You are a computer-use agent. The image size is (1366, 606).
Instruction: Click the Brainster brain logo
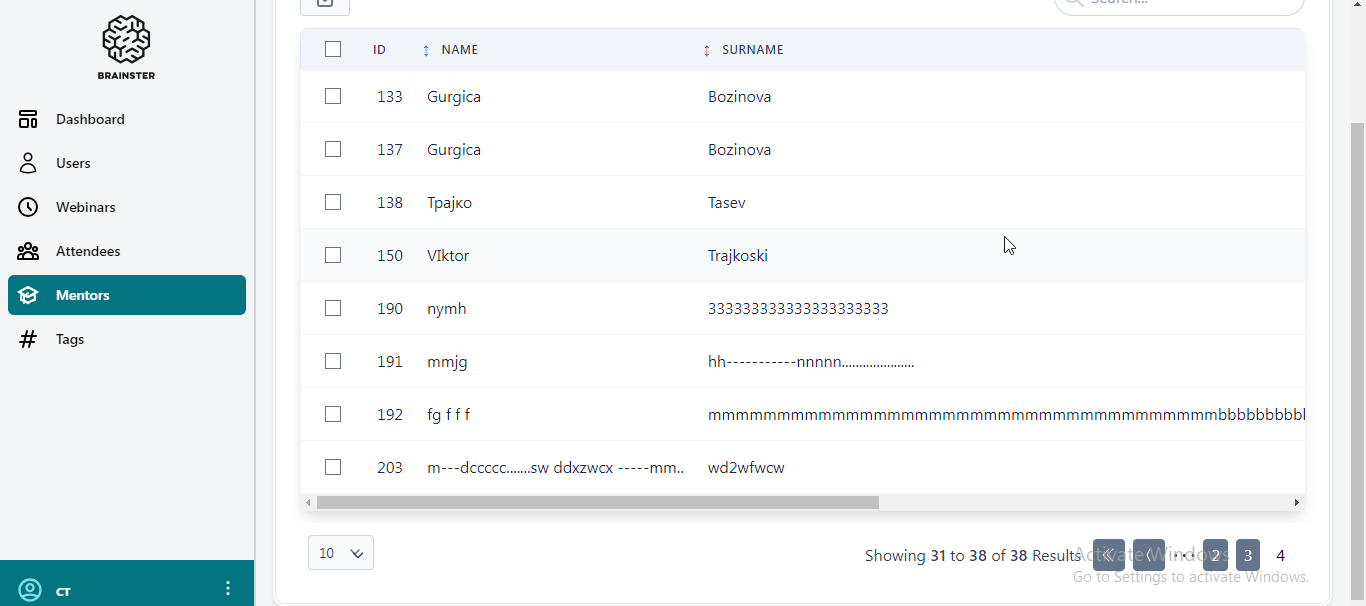(x=126, y=40)
